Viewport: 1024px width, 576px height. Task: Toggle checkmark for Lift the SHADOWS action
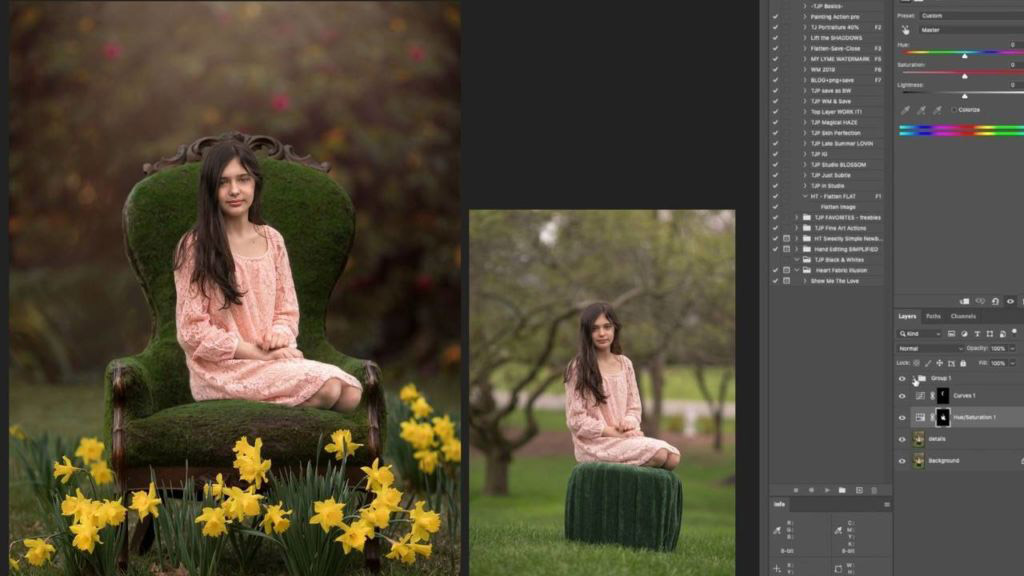pyautogui.click(x=775, y=38)
